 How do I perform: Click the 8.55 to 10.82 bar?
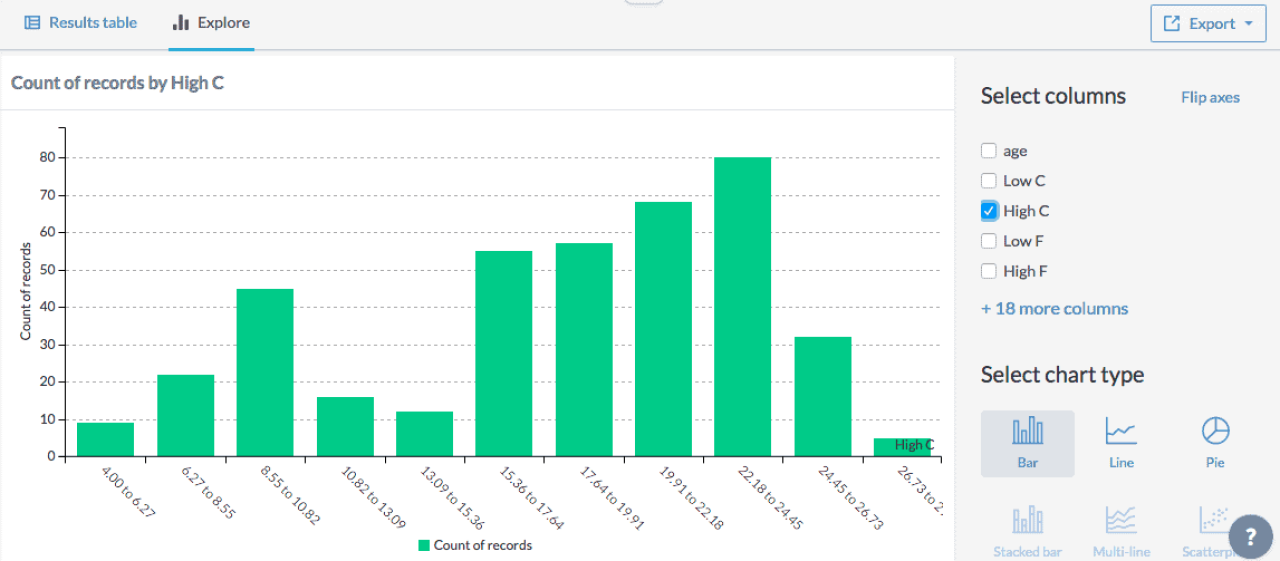265,373
